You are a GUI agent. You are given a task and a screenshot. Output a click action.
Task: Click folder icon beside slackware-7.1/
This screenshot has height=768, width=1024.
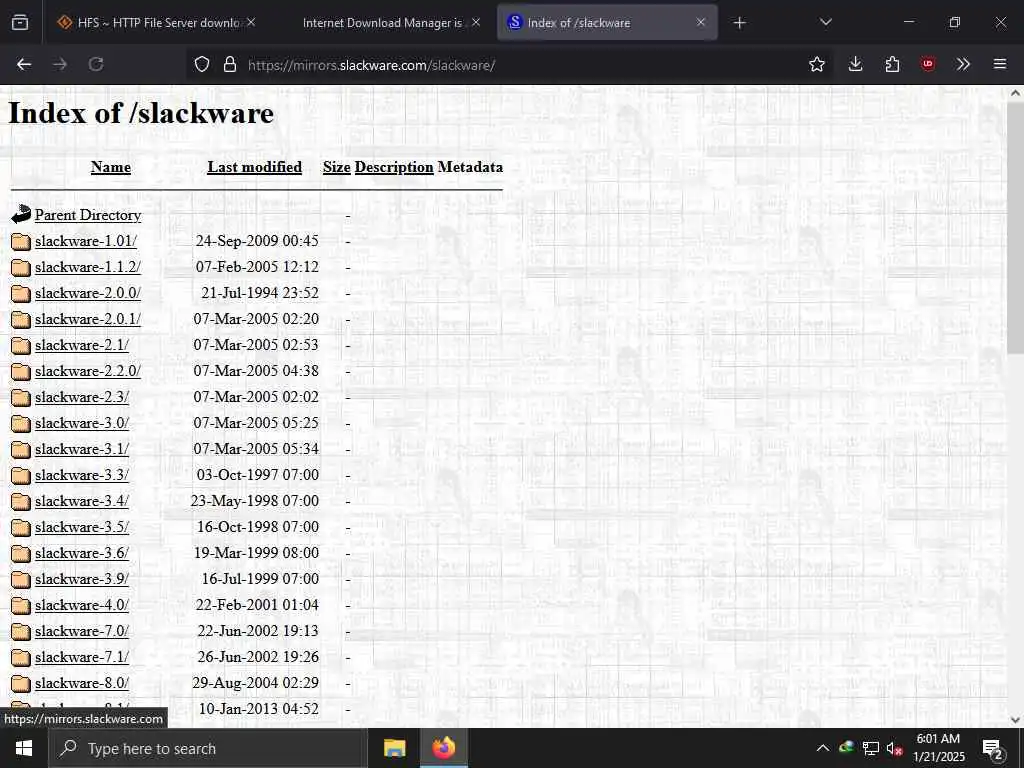(x=21, y=658)
